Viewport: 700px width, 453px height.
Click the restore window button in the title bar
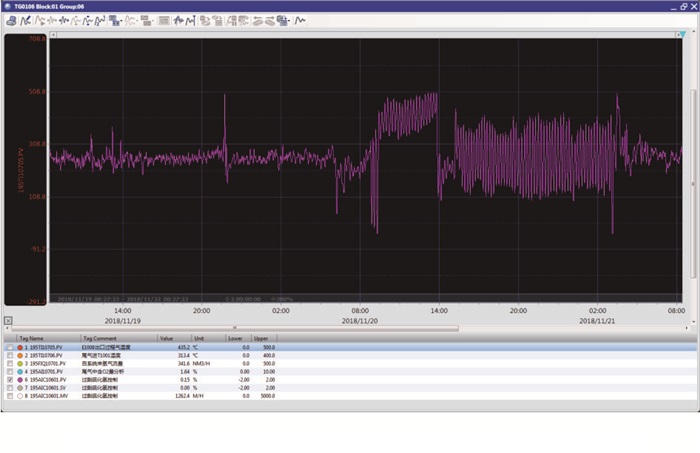tap(684, 6)
